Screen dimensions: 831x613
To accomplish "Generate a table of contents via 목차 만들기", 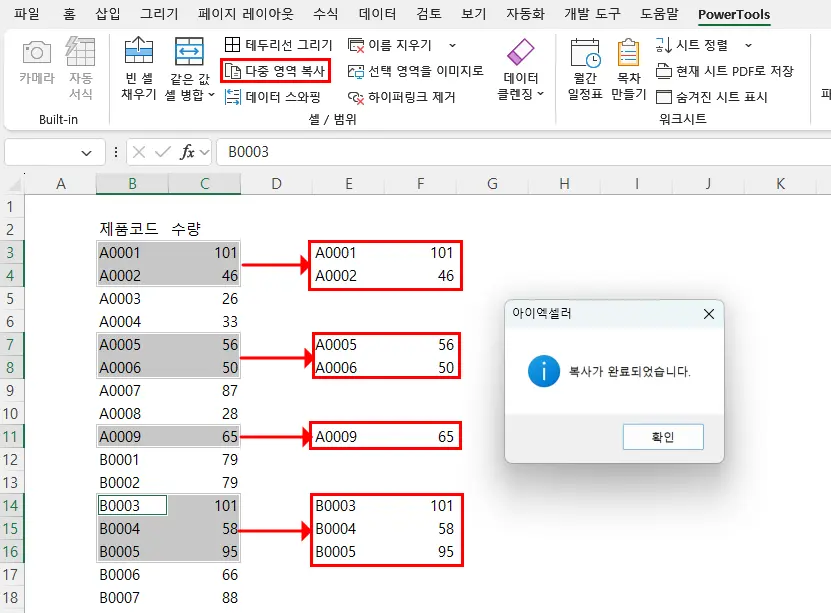I will coord(627,69).
